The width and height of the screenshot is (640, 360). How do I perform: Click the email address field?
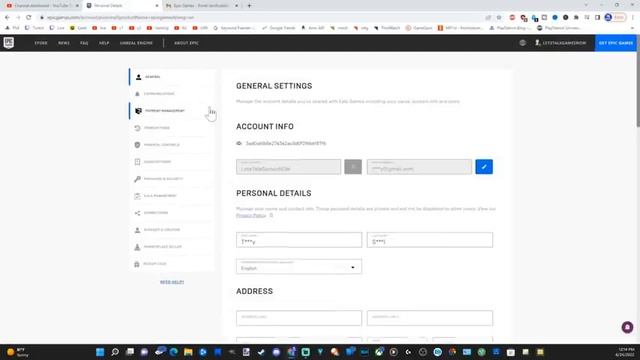pyautogui.click(x=419, y=167)
